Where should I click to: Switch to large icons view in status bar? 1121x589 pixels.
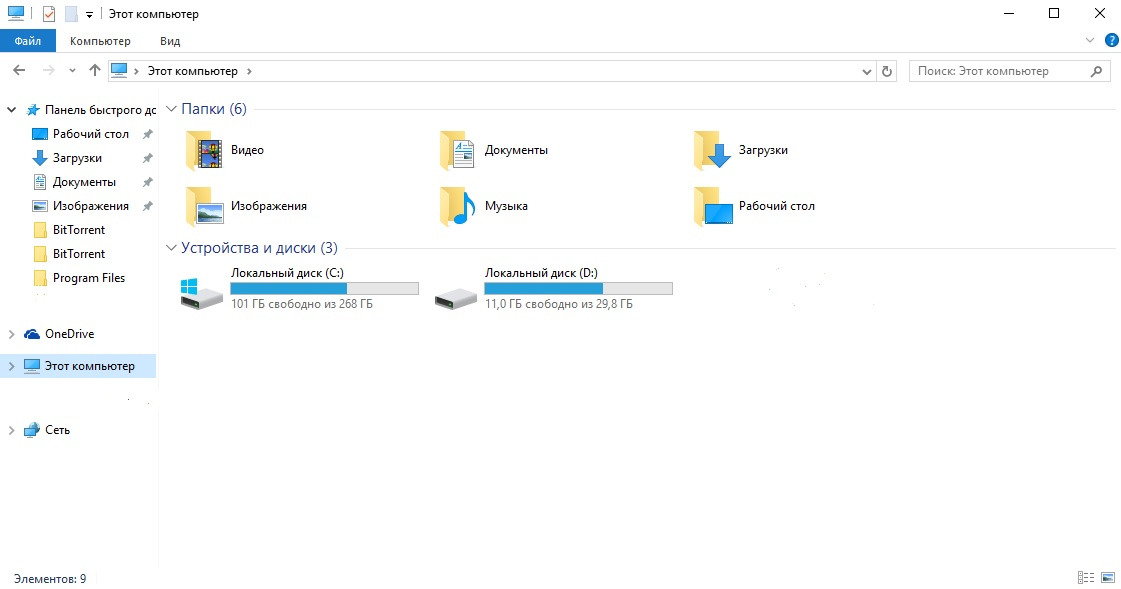1107,578
